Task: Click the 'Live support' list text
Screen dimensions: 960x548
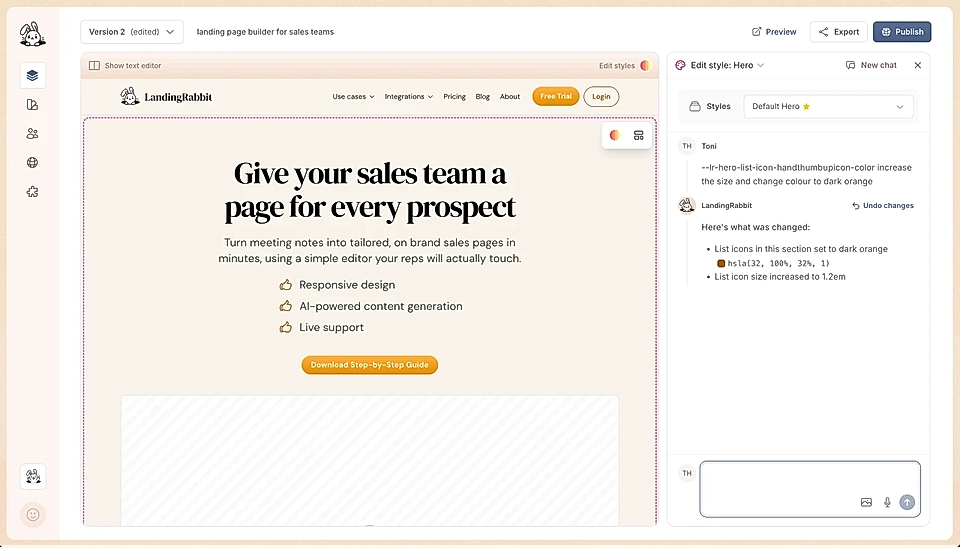Action: [x=331, y=328]
